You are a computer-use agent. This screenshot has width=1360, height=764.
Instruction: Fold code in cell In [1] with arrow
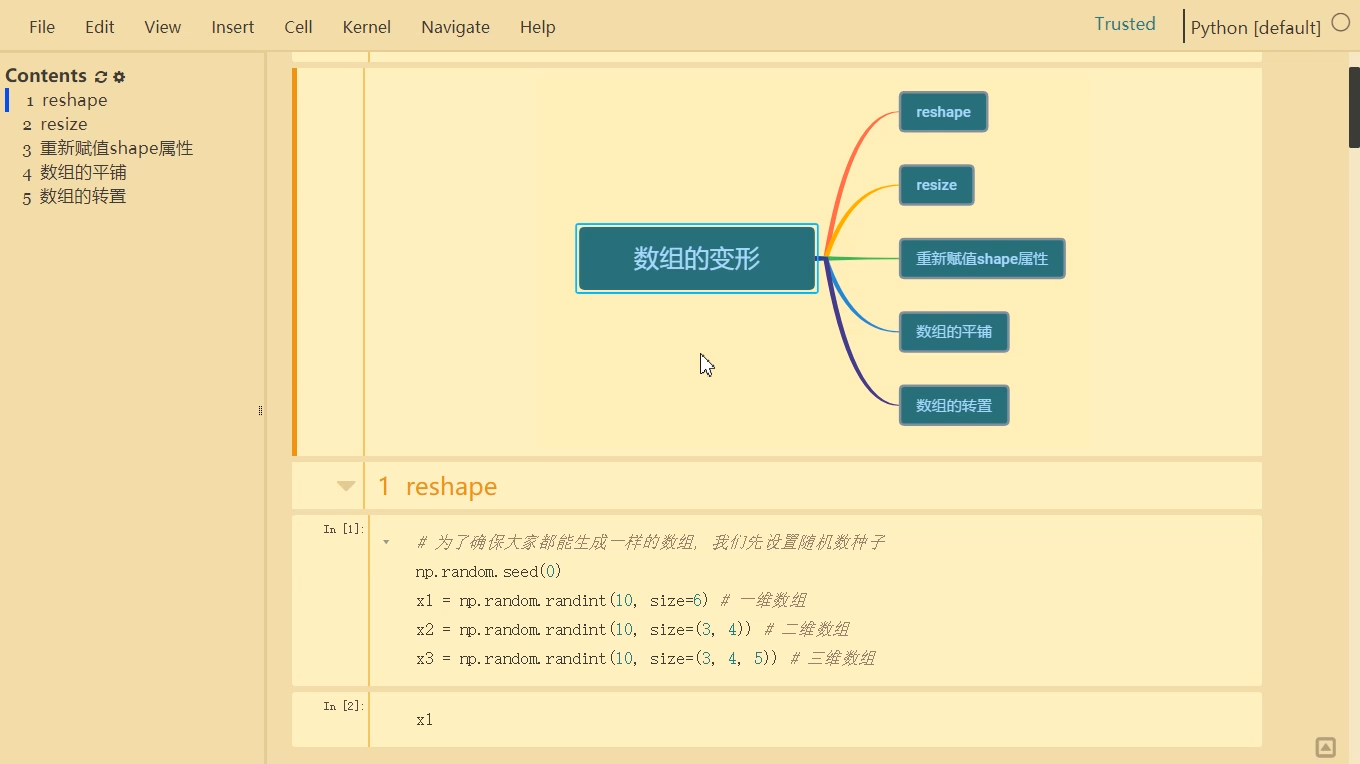(x=386, y=542)
